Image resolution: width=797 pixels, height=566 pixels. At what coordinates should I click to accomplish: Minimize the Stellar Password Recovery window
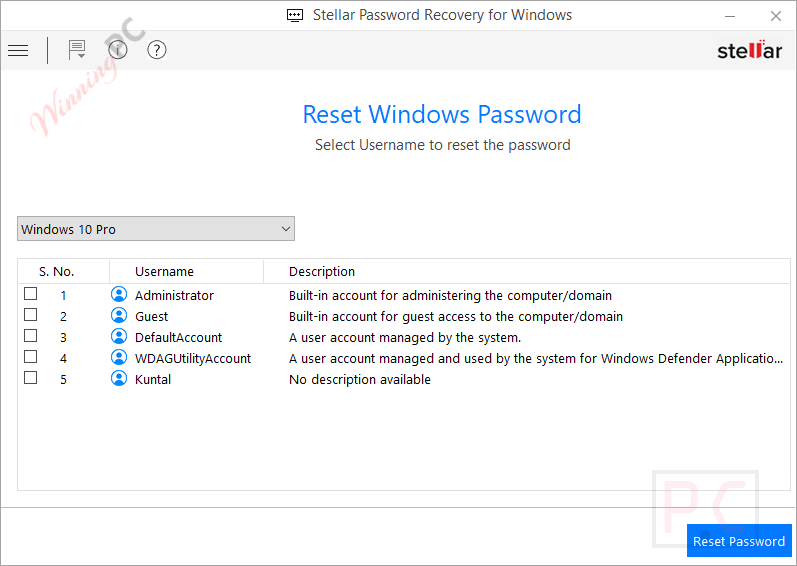tap(730, 16)
